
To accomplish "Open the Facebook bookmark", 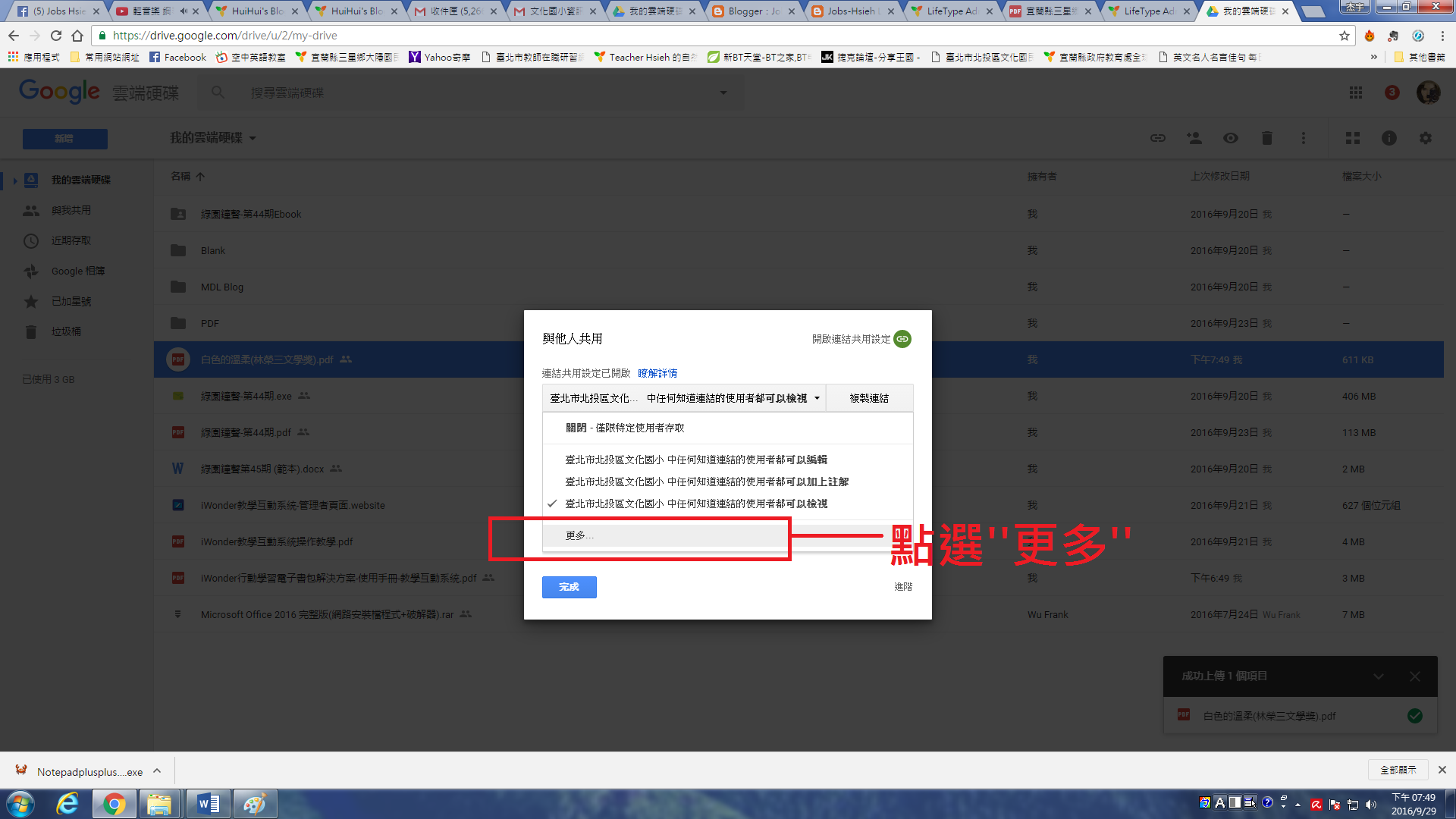I will [177, 57].
